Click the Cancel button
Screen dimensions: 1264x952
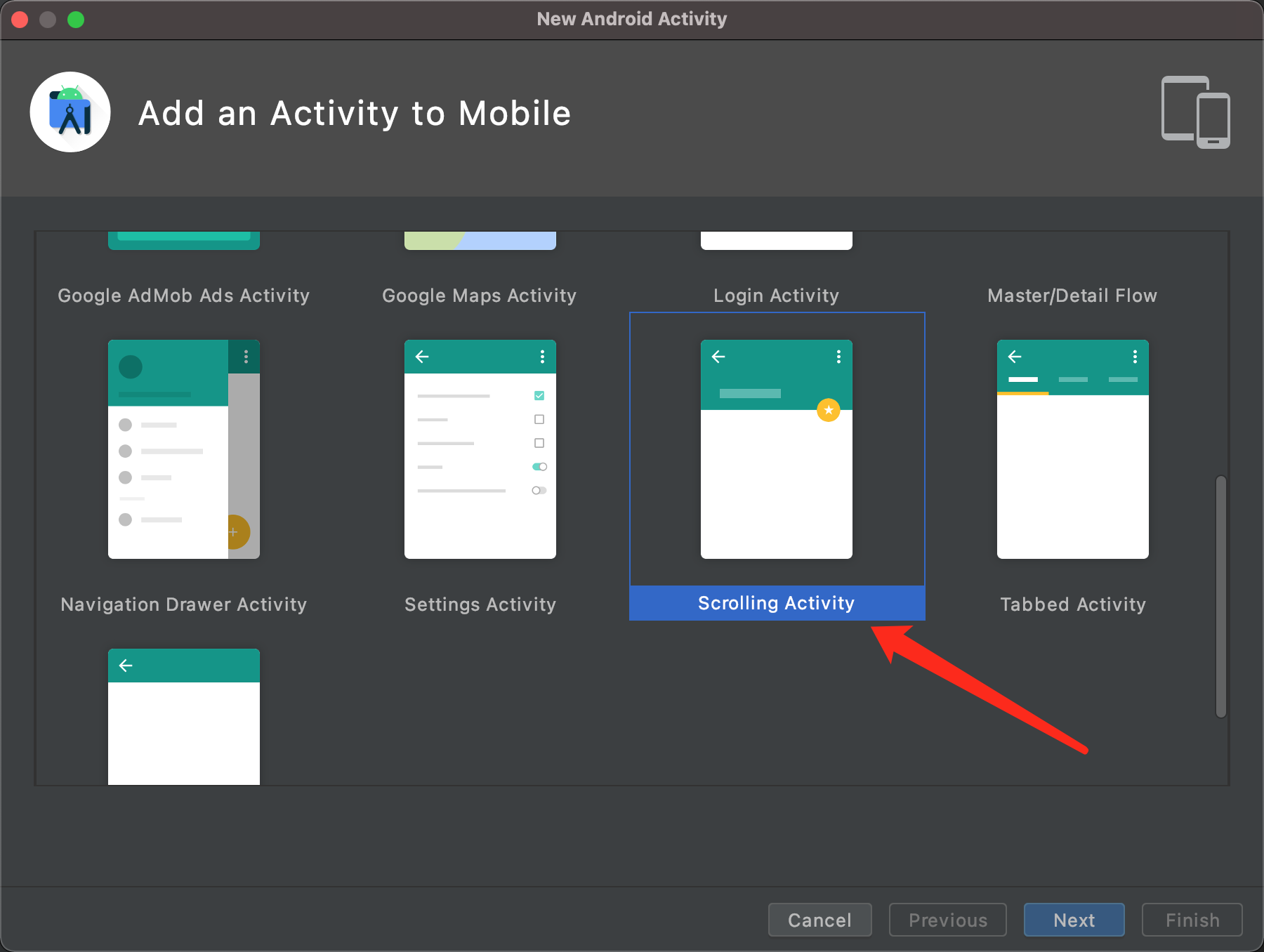(x=819, y=920)
